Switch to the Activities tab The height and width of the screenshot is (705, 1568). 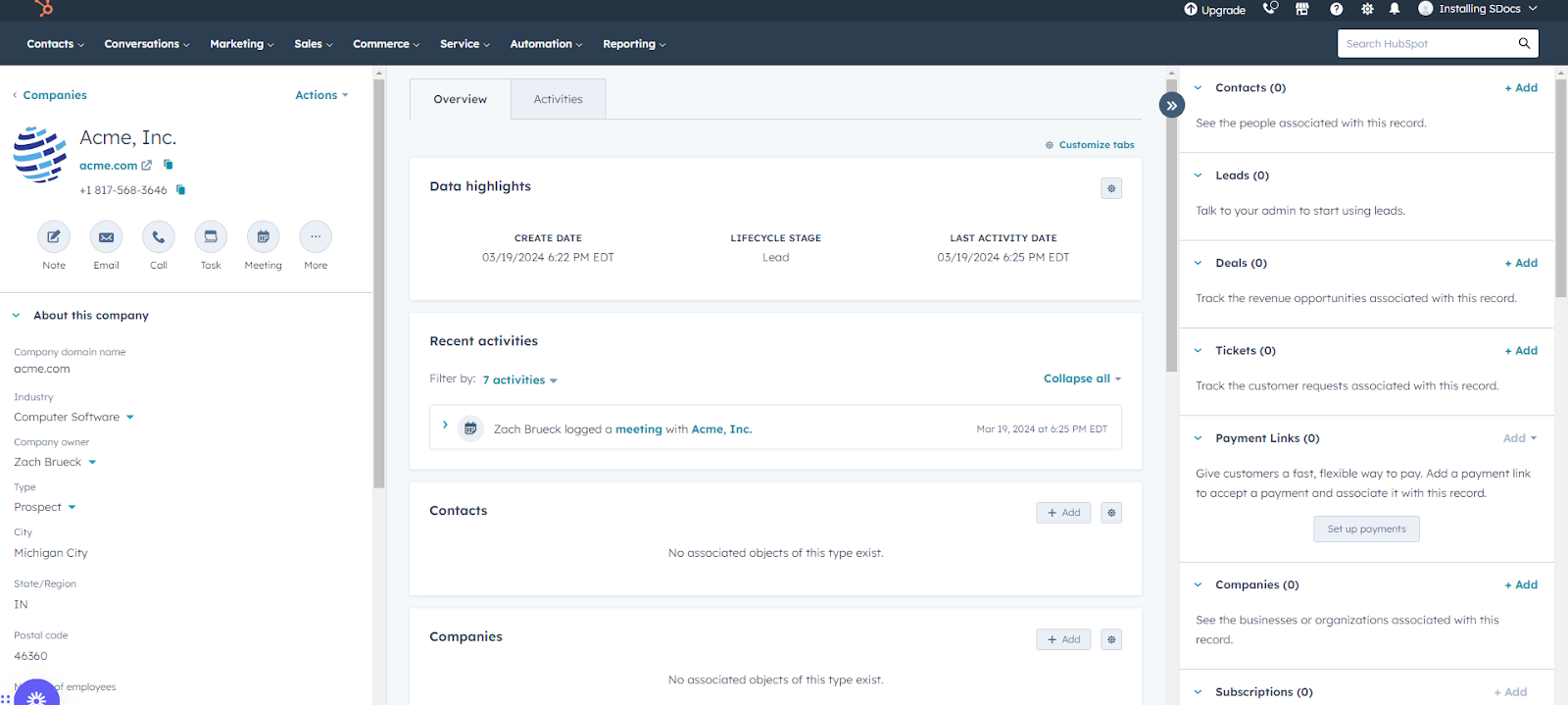[558, 99]
